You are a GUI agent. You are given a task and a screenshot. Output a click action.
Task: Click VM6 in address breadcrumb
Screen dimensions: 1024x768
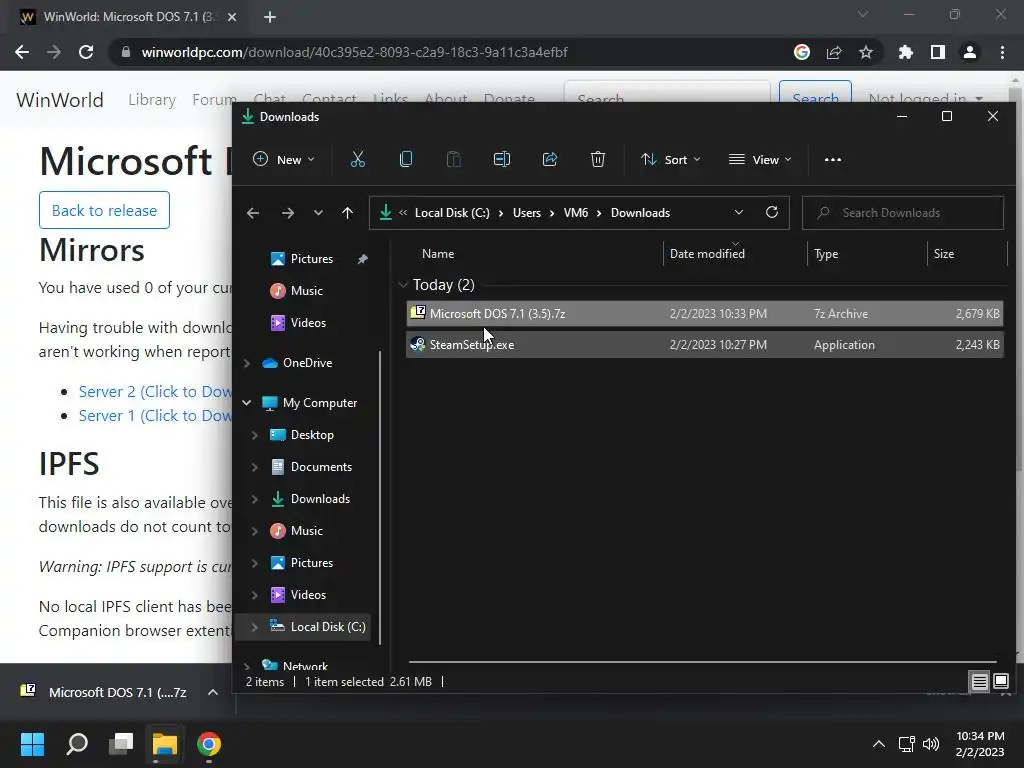[575, 213]
